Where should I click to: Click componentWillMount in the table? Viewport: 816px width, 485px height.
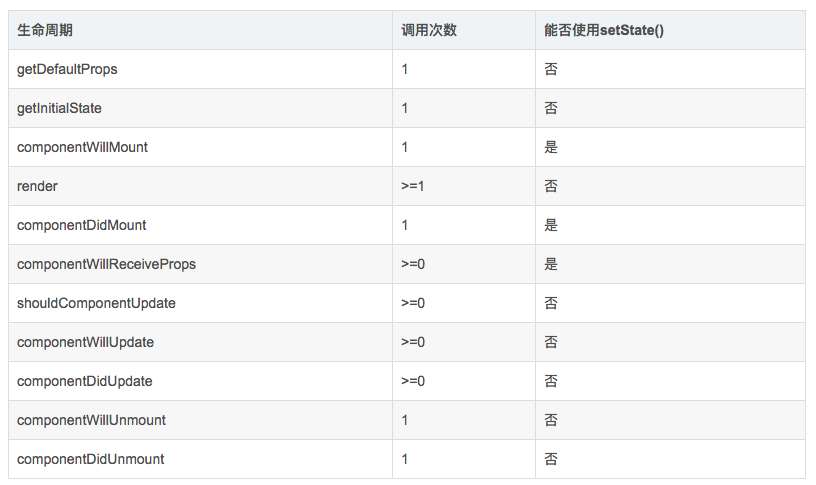(82, 147)
